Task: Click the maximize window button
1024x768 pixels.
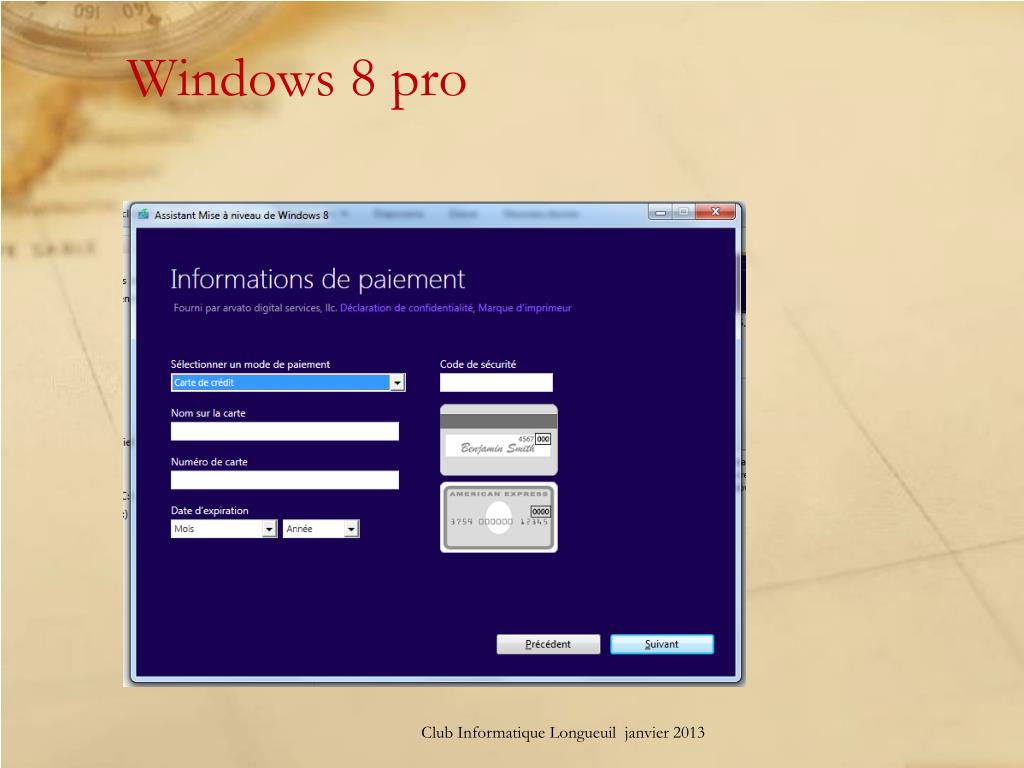Action: coord(684,212)
